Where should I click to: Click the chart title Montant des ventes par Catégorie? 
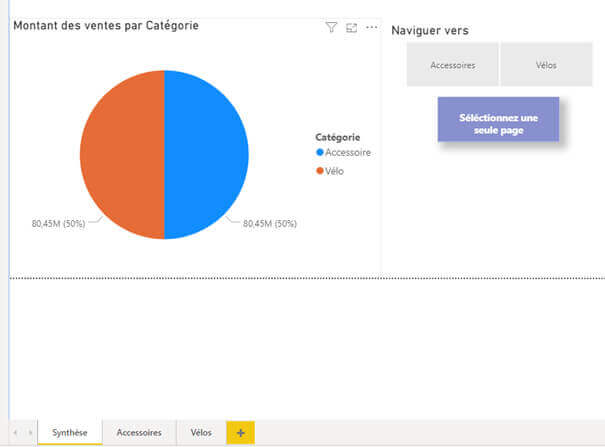(x=106, y=25)
